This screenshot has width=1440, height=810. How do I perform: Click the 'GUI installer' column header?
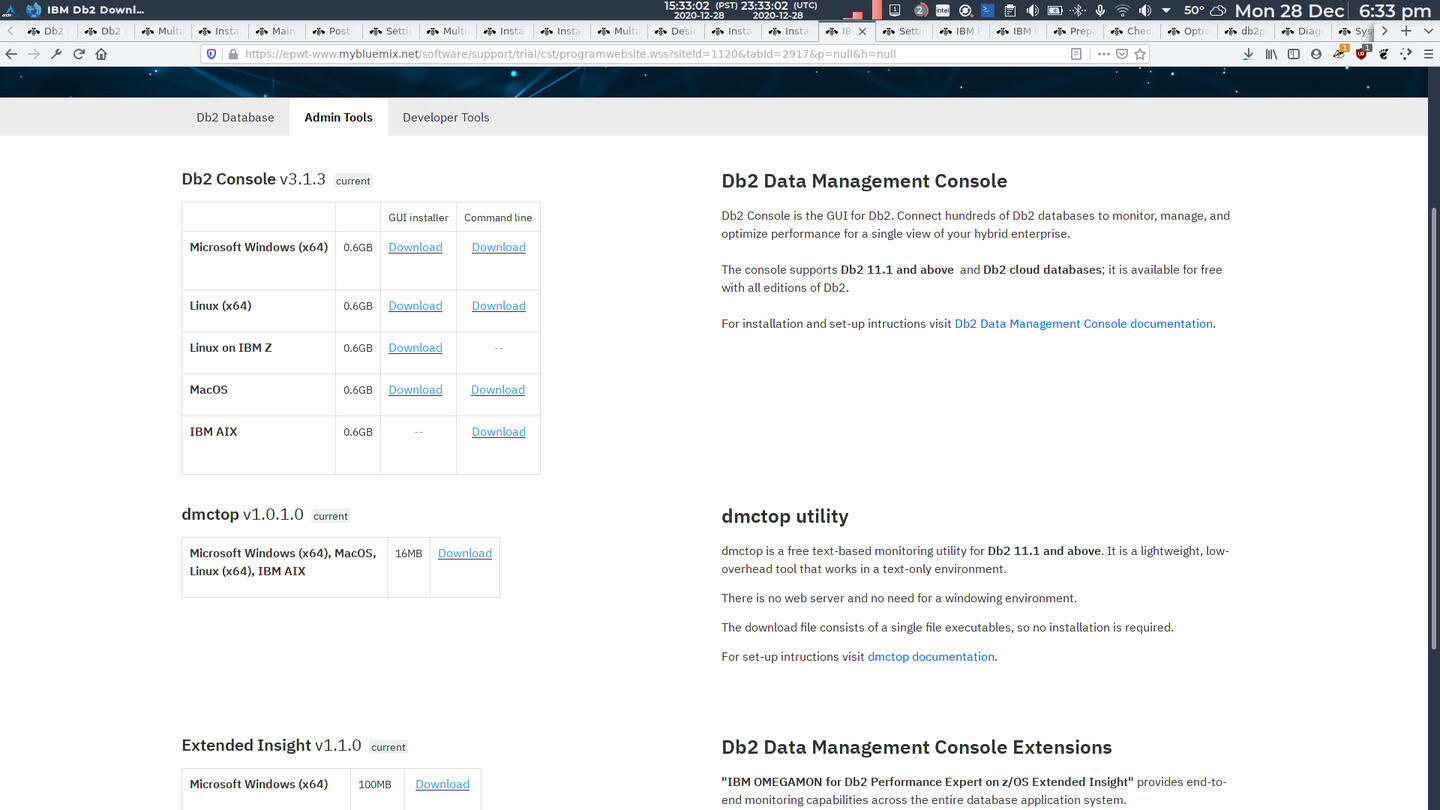pos(418,217)
